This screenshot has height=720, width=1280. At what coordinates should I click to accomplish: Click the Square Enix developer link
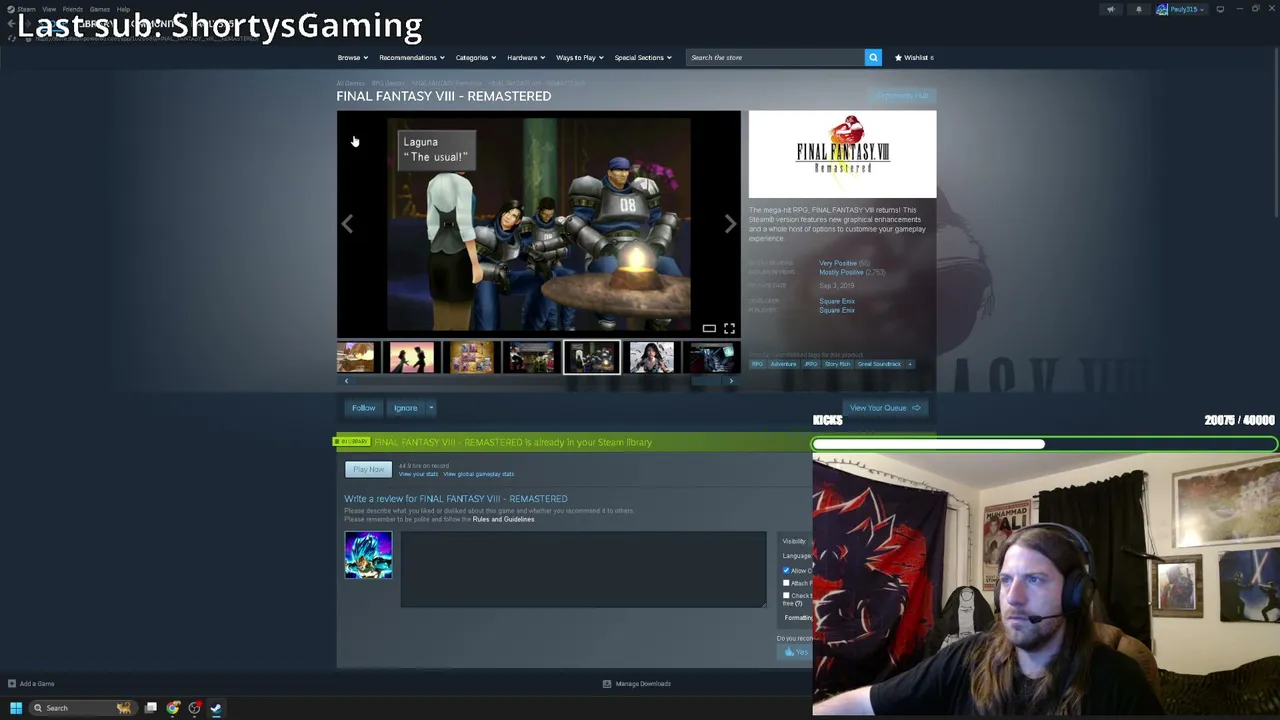click(837, 301)
